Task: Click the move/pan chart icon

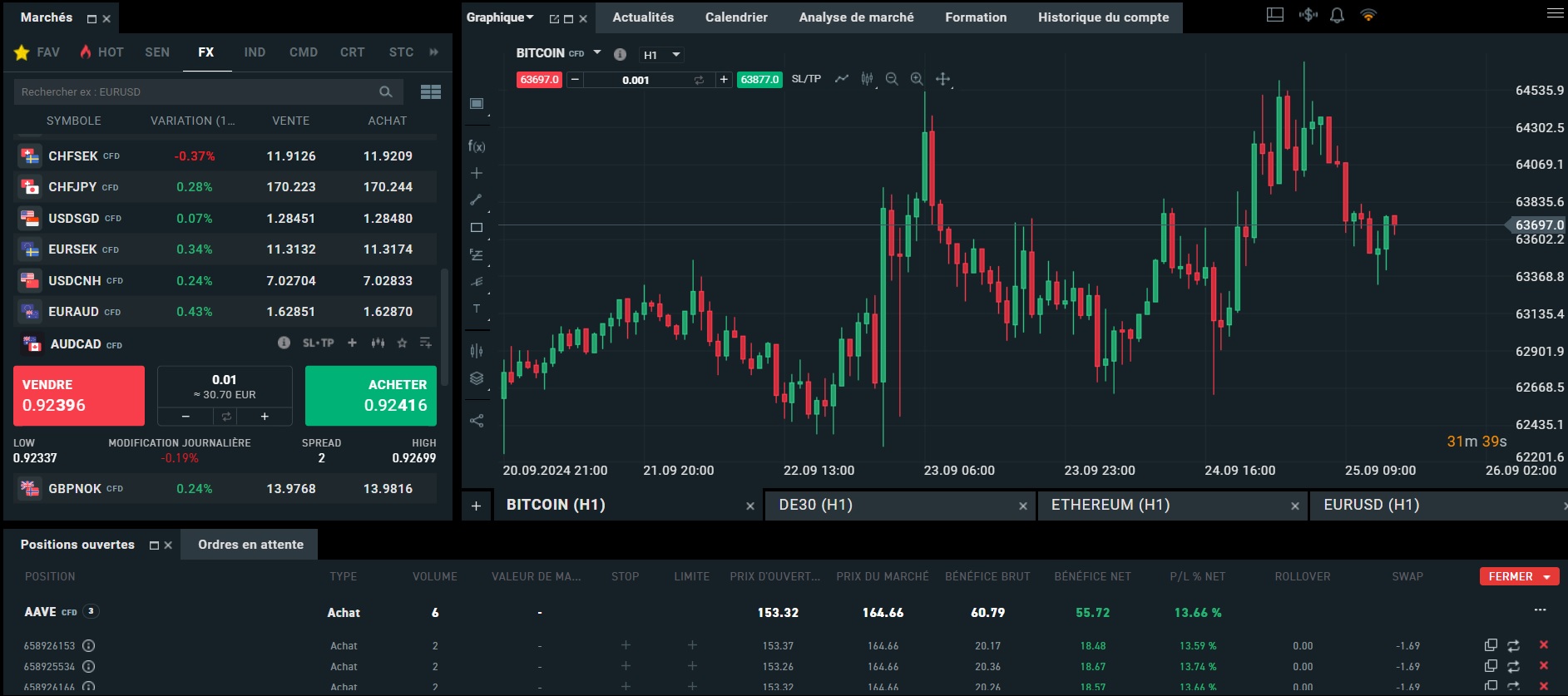Action: (x=942, y=79)
